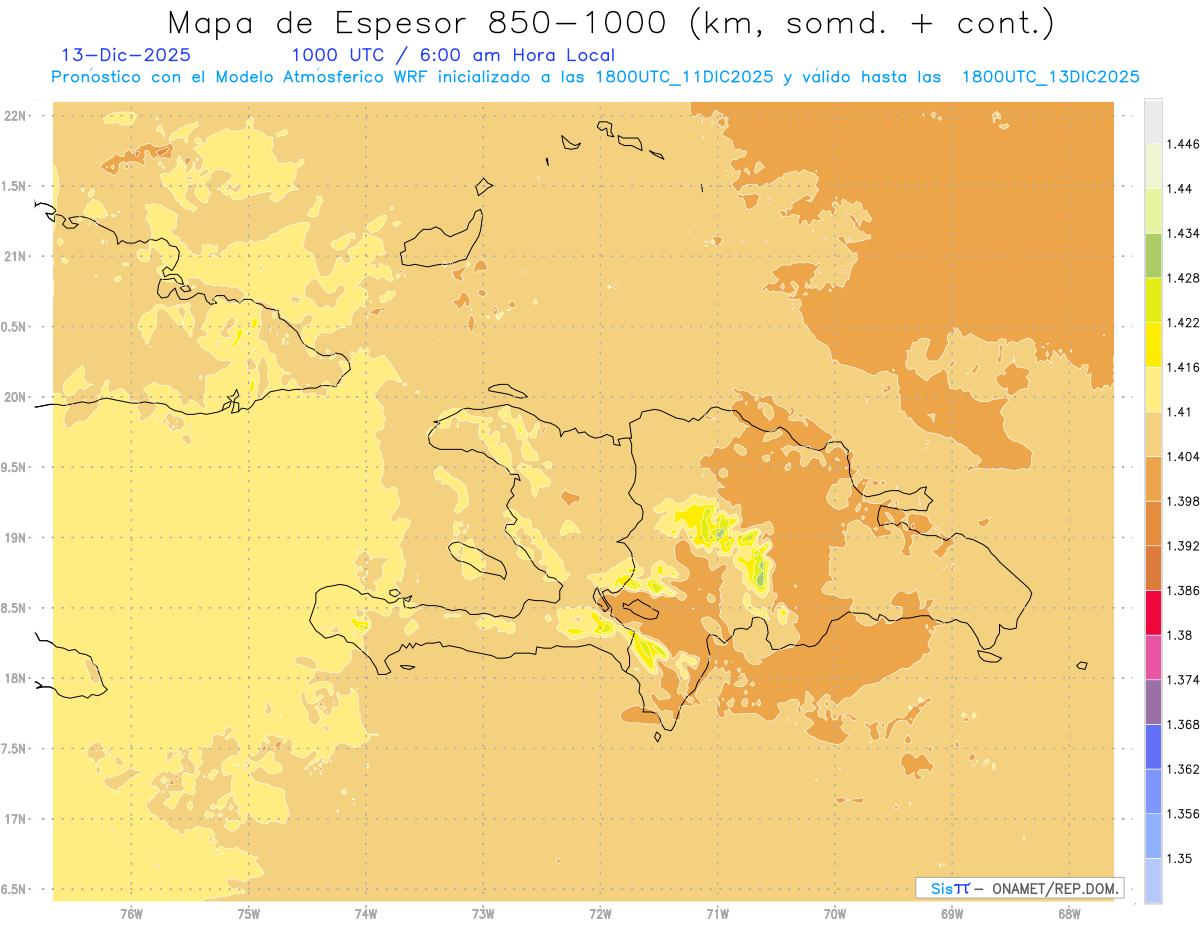Click the "75W" longitude label

(249, 913)
